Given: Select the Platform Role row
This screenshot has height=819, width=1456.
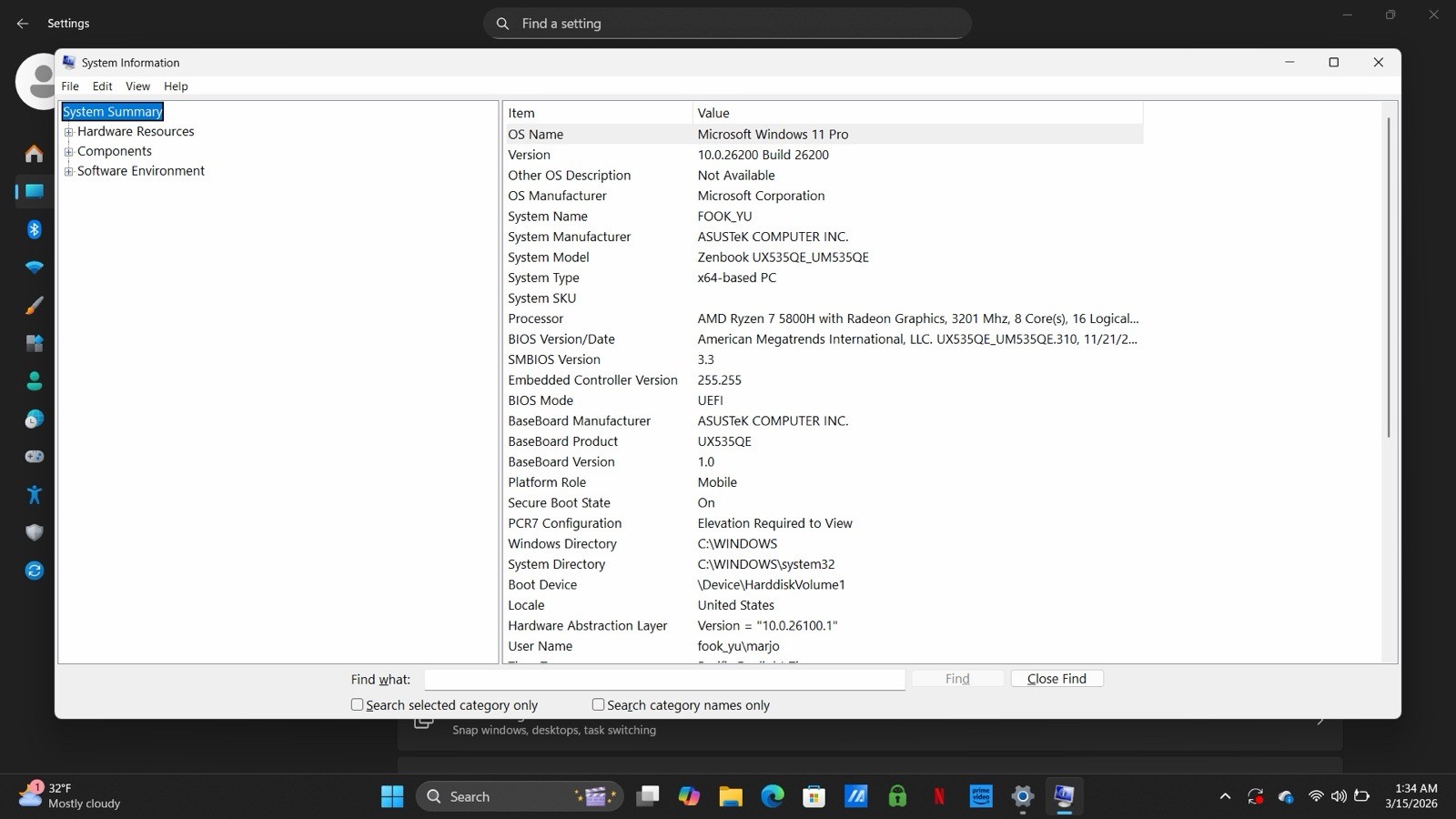Looking at the screenshot, I should [x=823, y=482].
